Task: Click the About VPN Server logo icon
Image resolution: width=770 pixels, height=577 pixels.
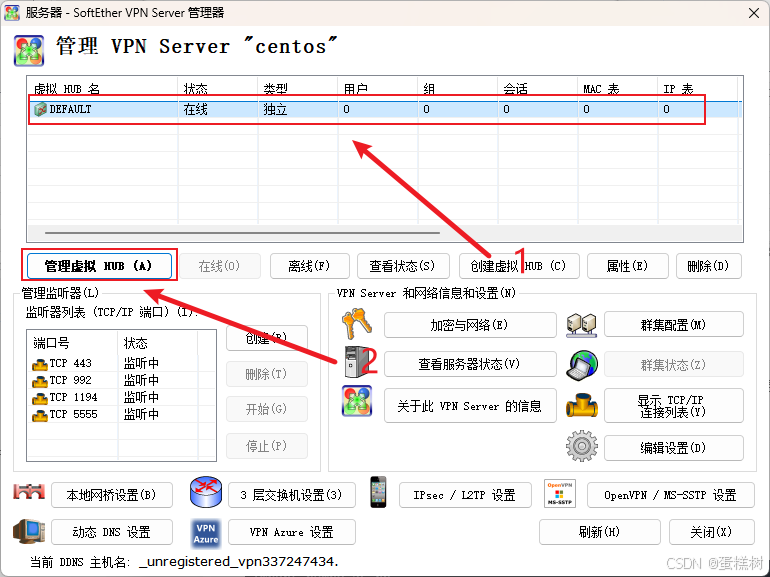Action: tap(357, 401)
